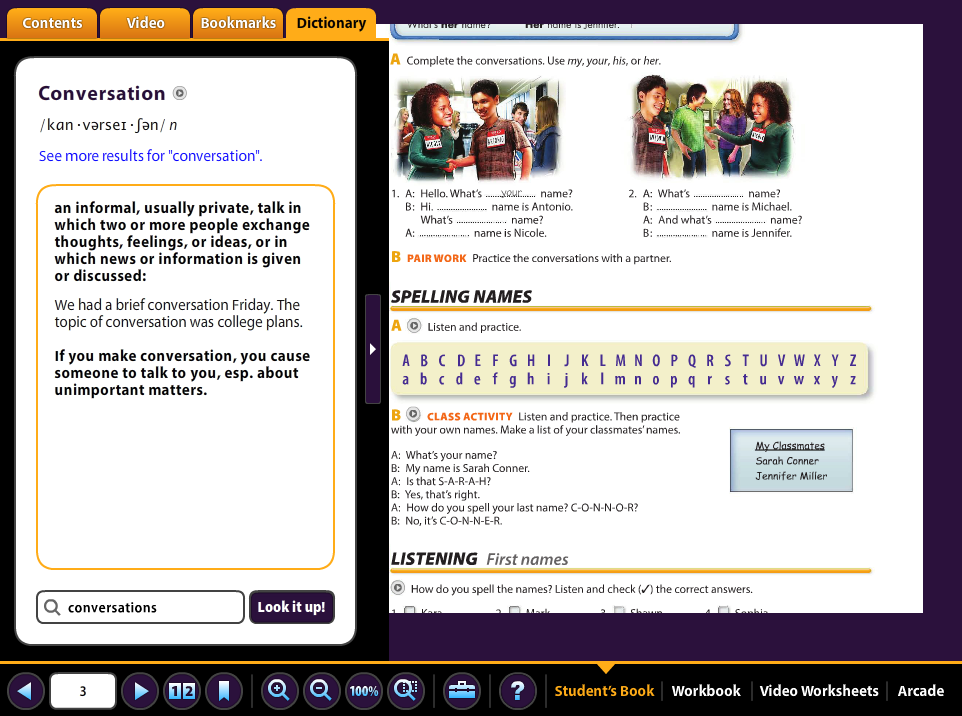The height and width of the screenshot is (716, 962).
Task: Play pronunciation audio for Conversation
Action: [179, 94]
